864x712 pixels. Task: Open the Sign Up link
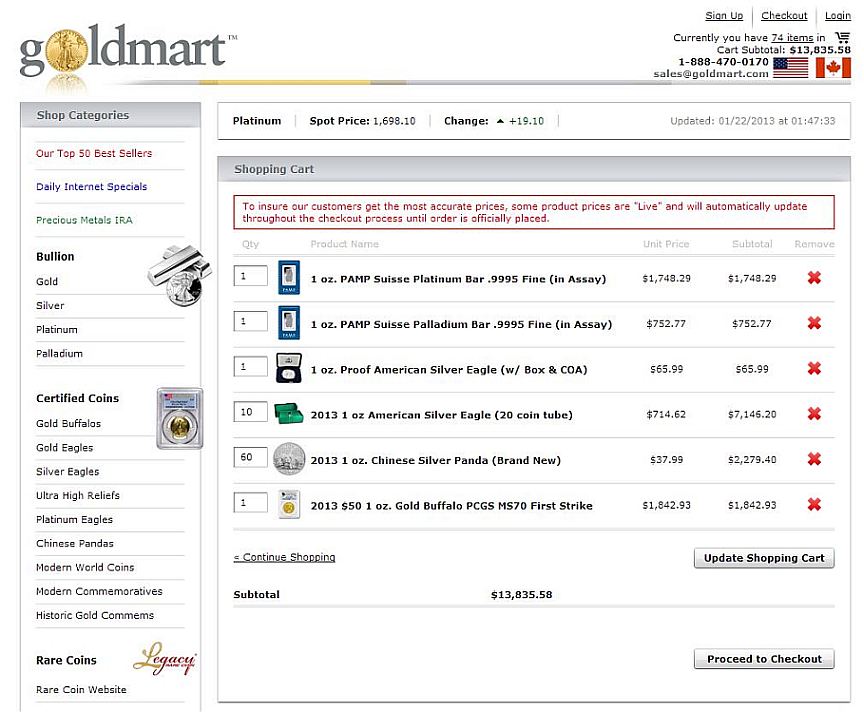(x=724, y=15)
